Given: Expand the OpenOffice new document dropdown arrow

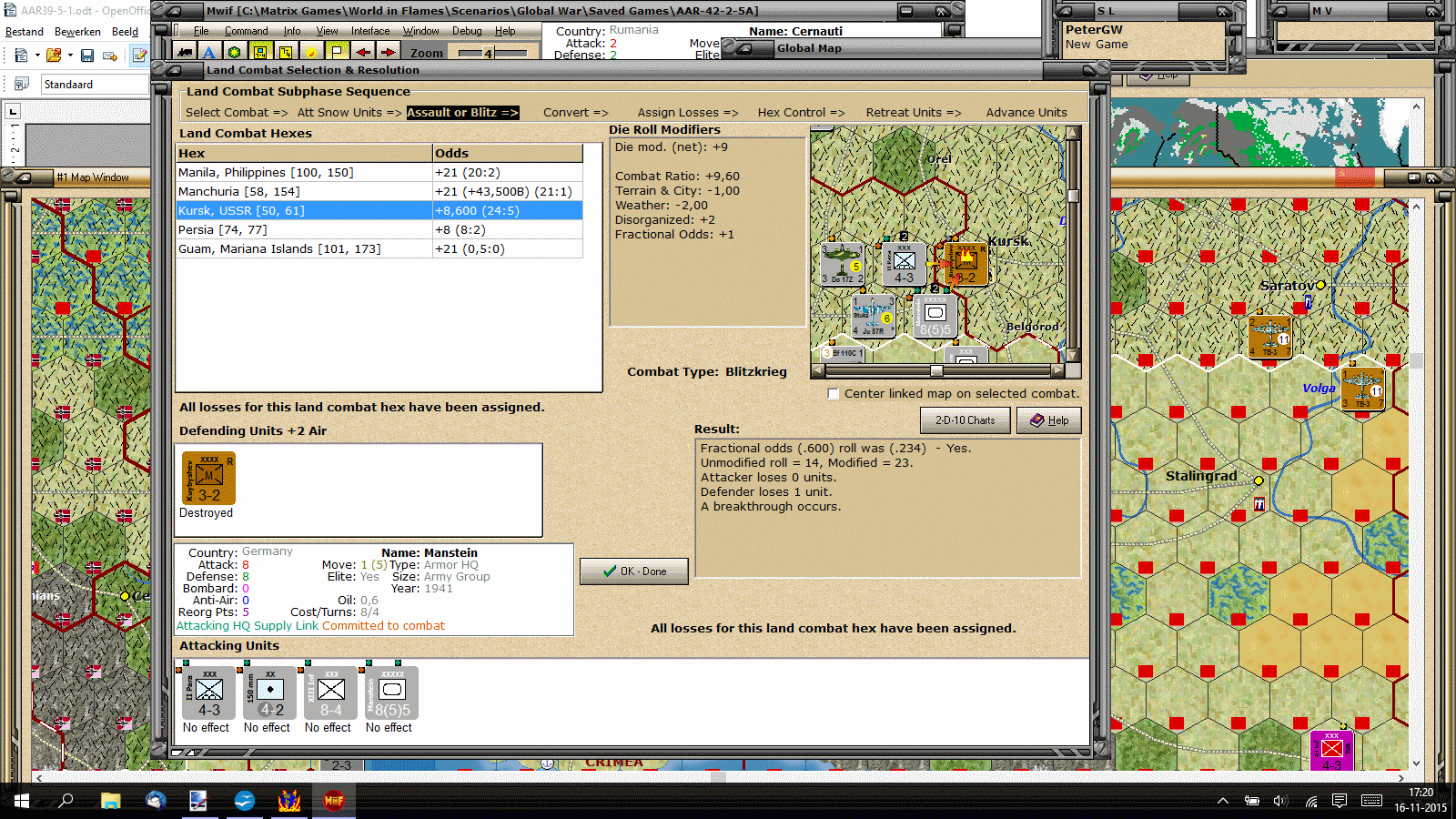Looking at the screenshot, I should click(x=37, y=56).
